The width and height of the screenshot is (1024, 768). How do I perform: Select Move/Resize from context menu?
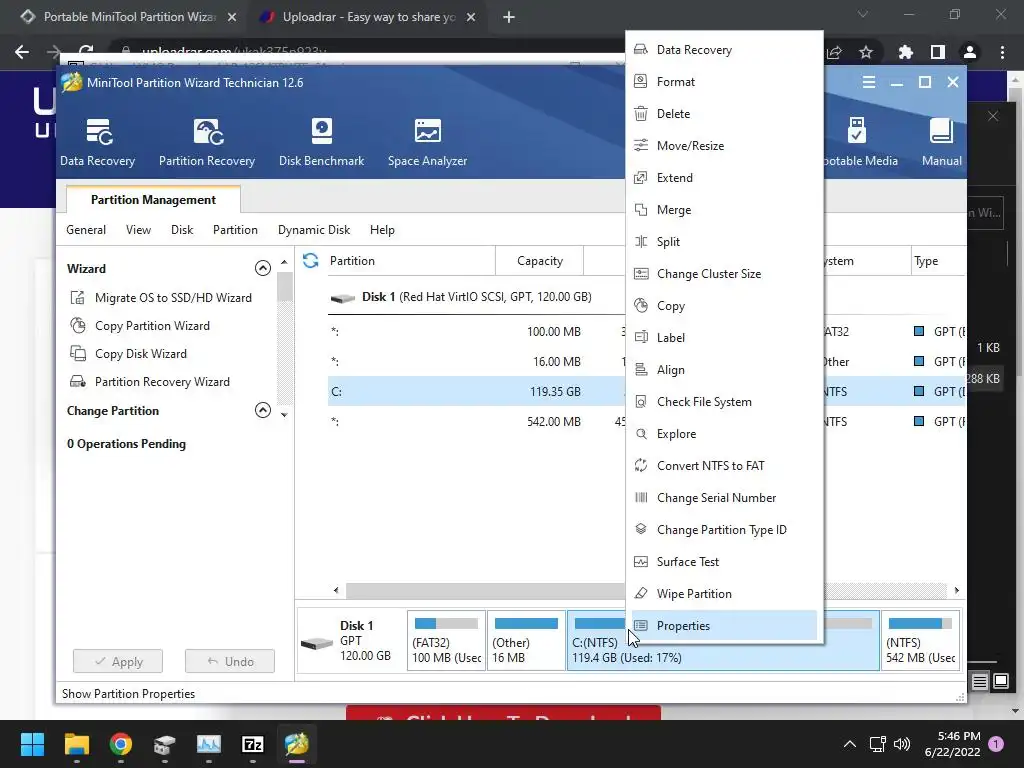tap(724, 146)
